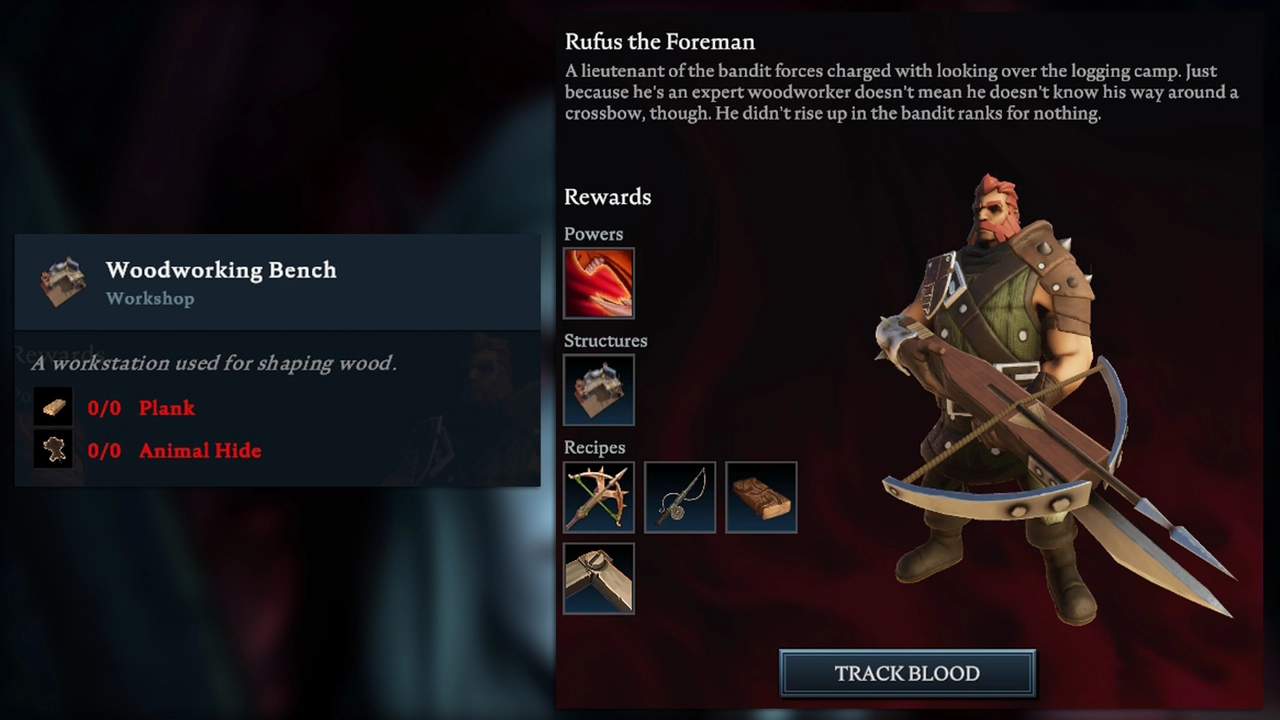This screenshot has width=1280, height=720.
Task: Click the Structures category label
Action: [605, 341]
